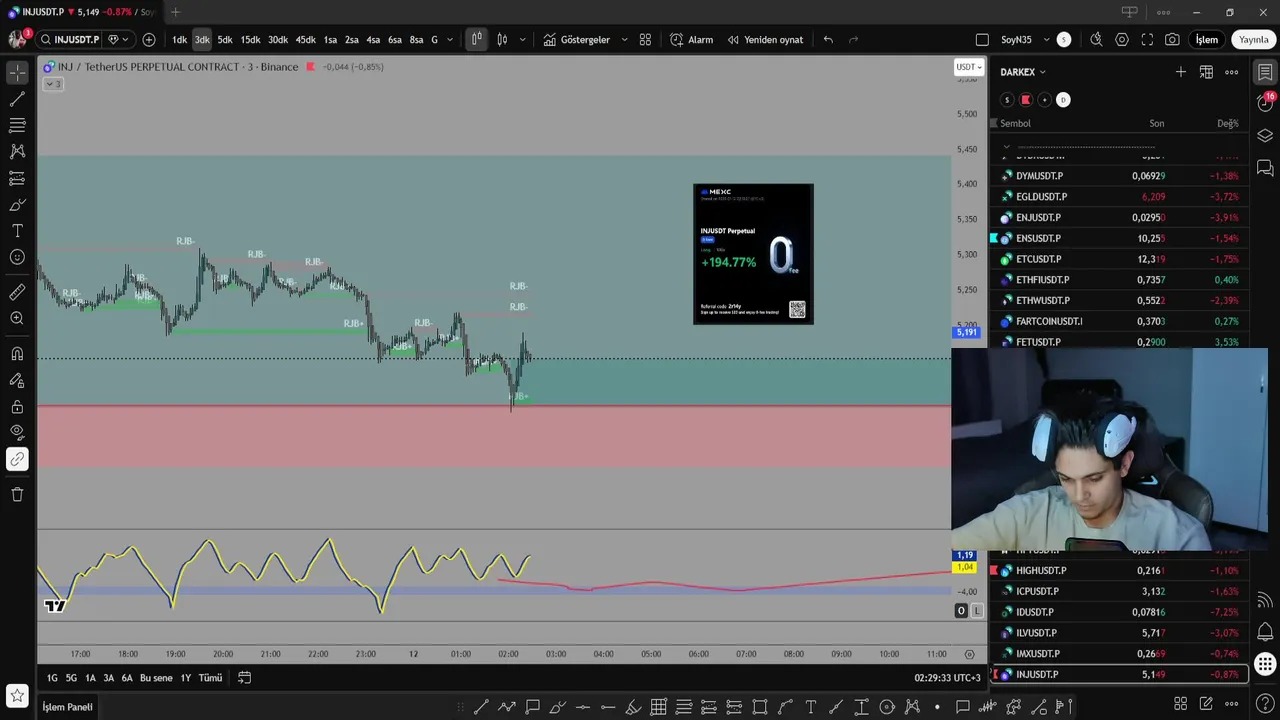This screenshot has height=720, width=1280.
Task: Activate the zoom in tool
Action: click(x=17, y=318)
